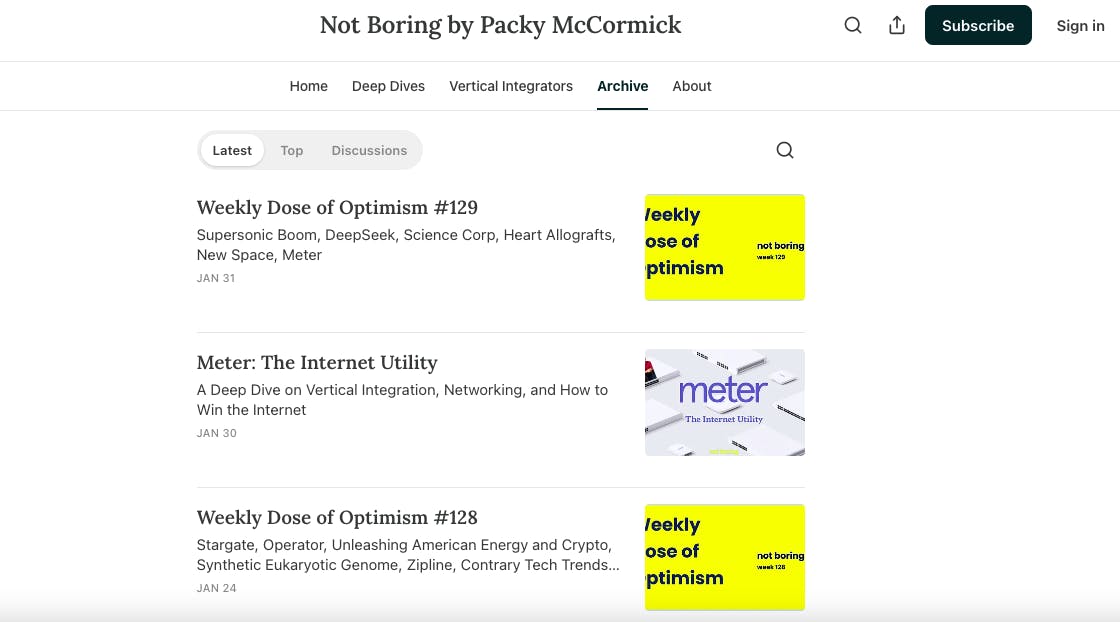Open the About tab
Viewport: 1120px width, 622px height.
[692, 86]
